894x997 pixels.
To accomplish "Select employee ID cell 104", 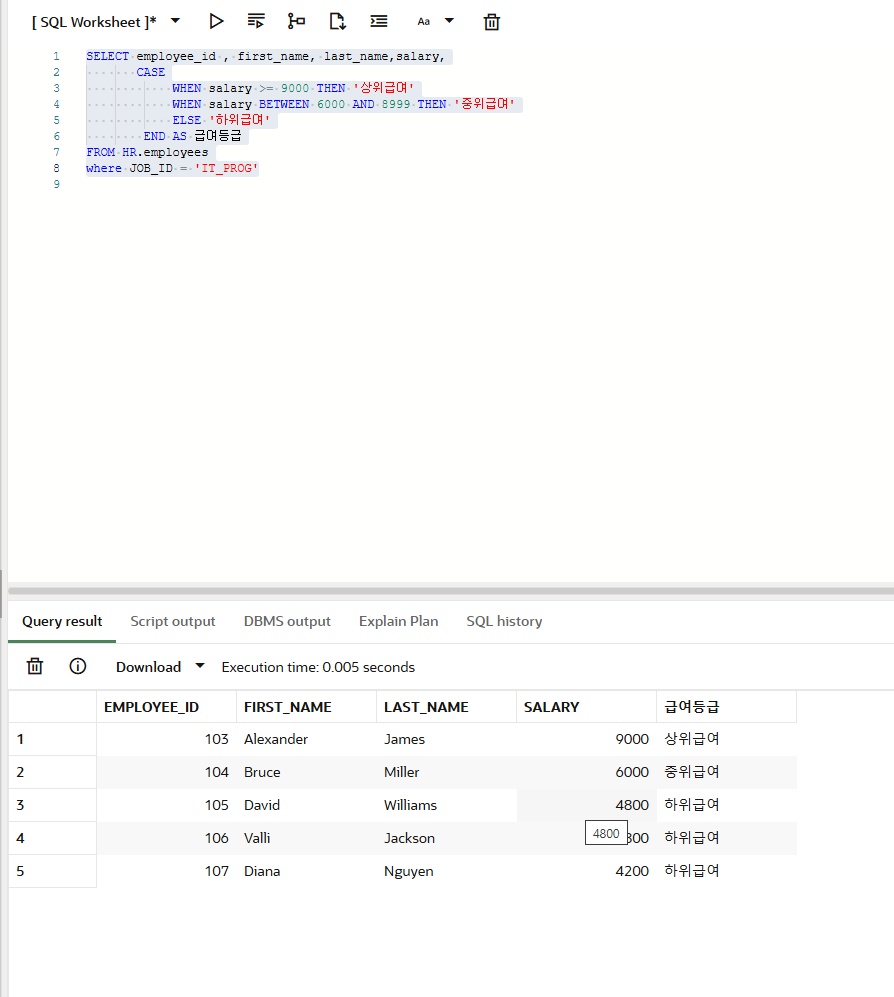I will [x=167, y=772].
